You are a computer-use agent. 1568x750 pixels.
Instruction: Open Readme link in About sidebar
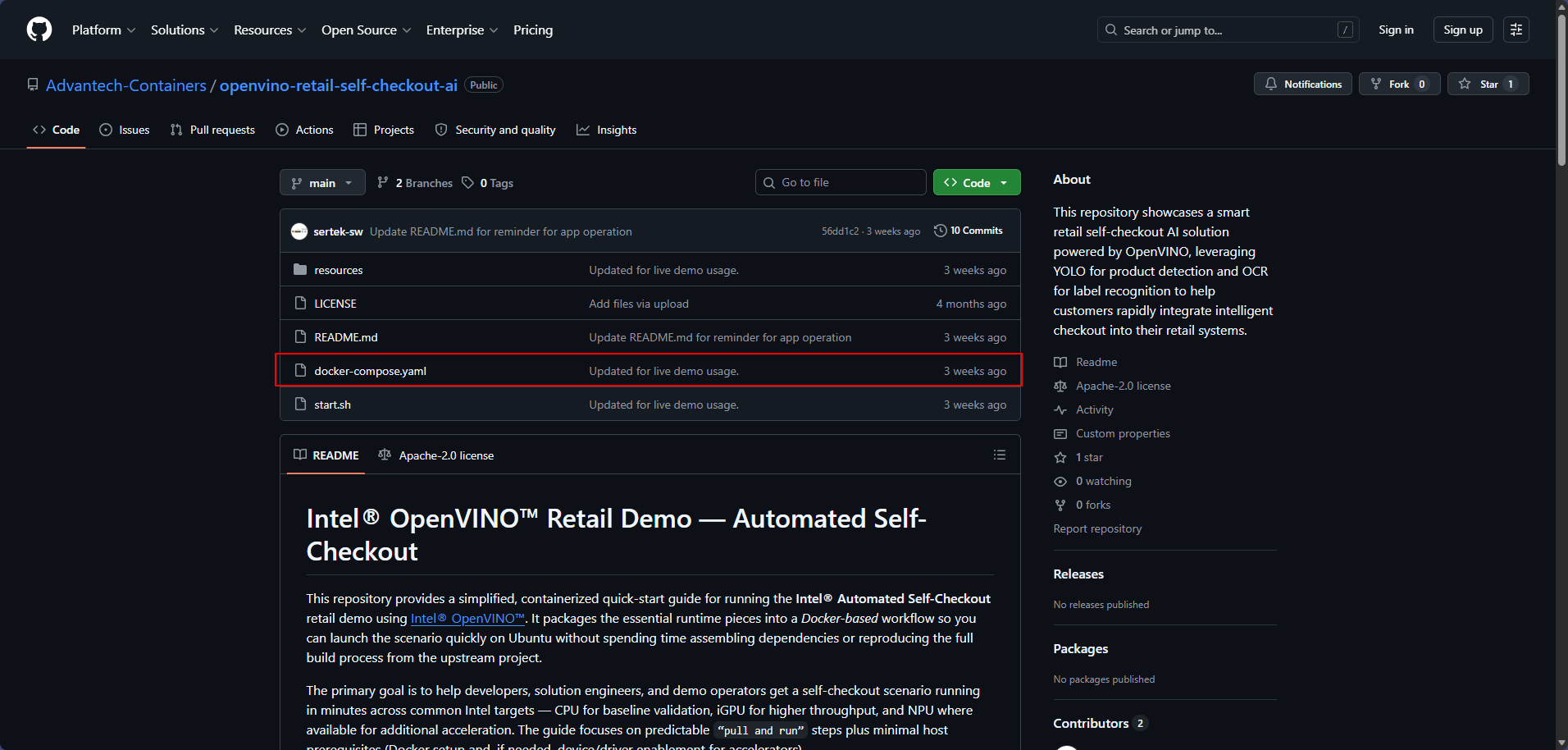(x=1096, y=362)
